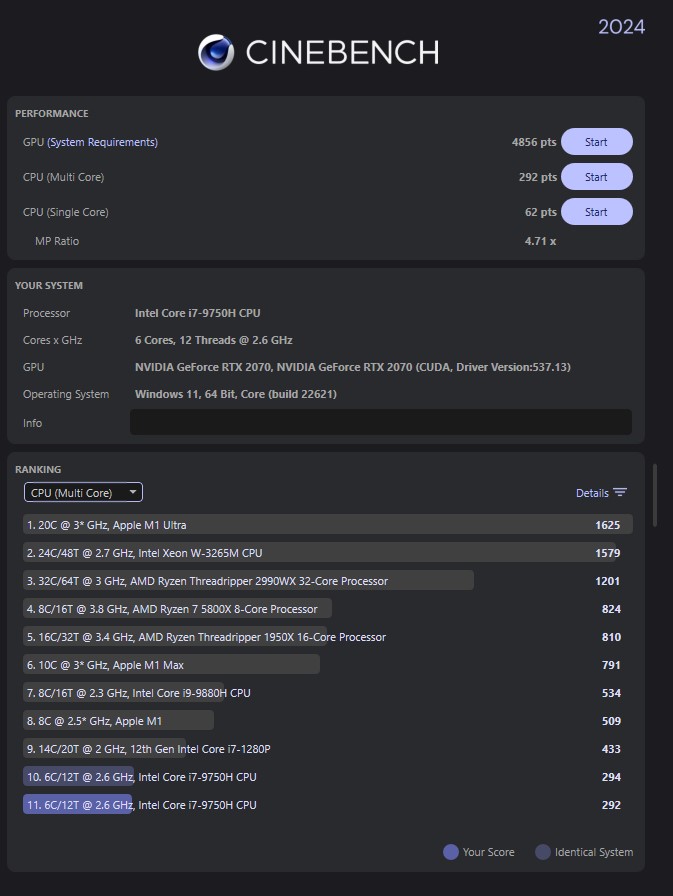Select the Intel Xeon W-3265M ranking row
673x896 pixels.
[x=327, y=553]
